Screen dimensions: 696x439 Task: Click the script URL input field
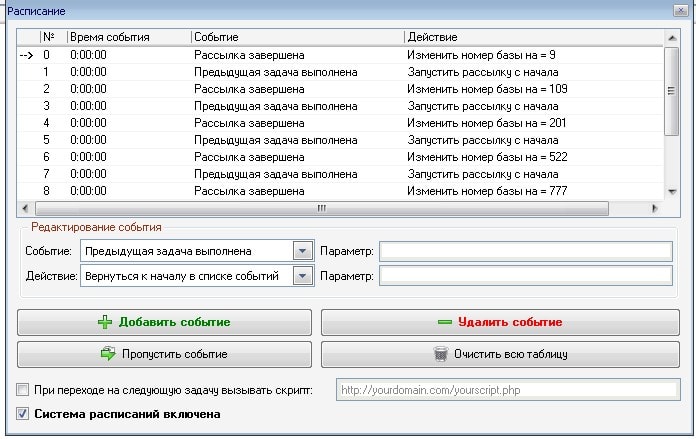point(506,390)
